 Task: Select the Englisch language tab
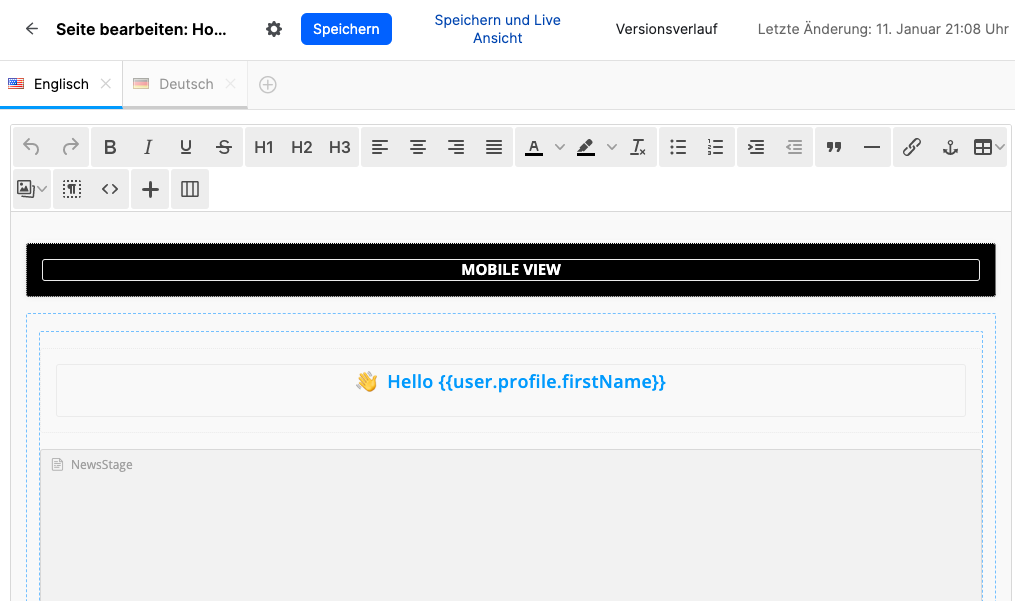[x=61, y=84]
